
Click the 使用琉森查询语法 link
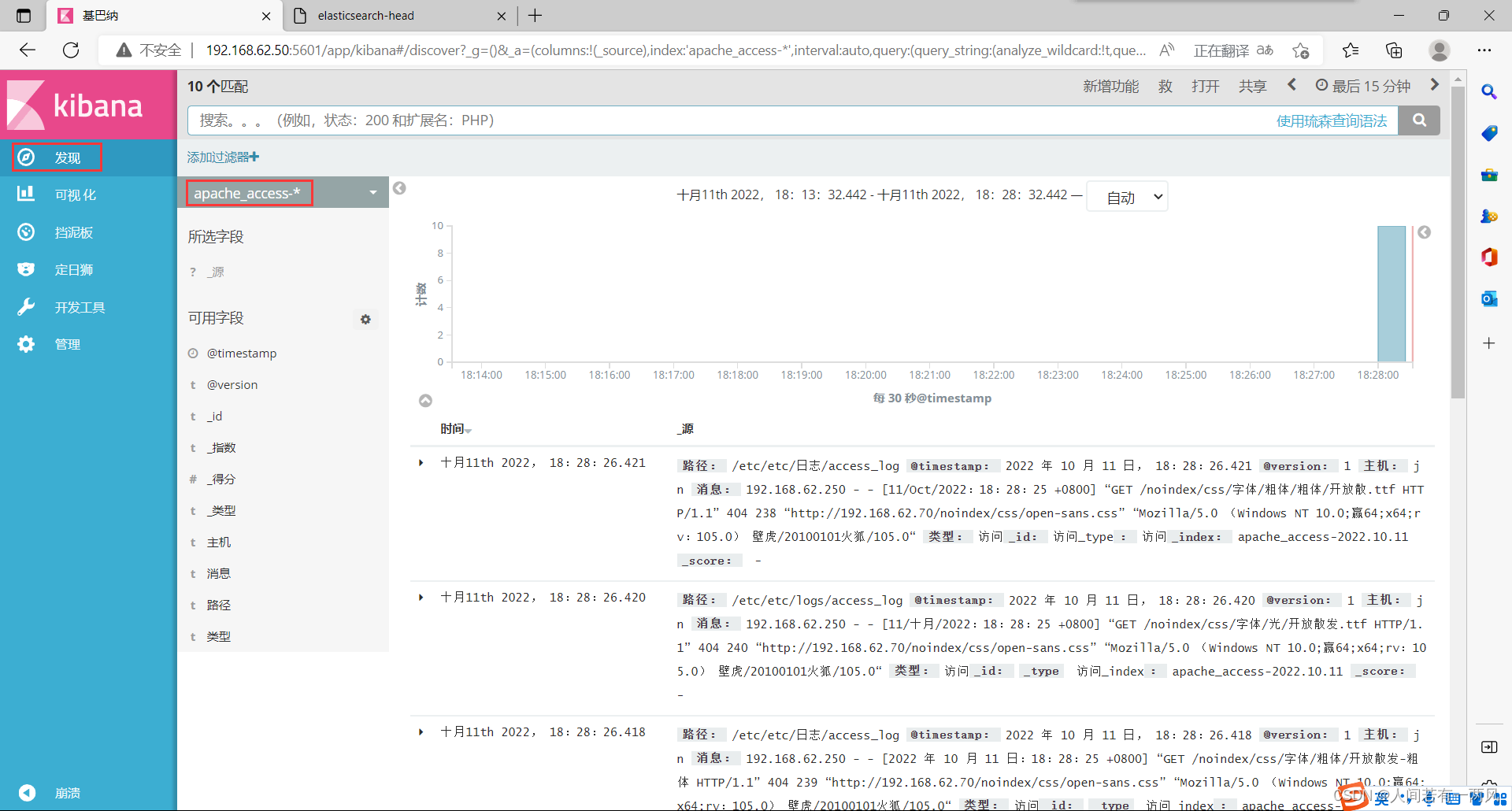1332,120
